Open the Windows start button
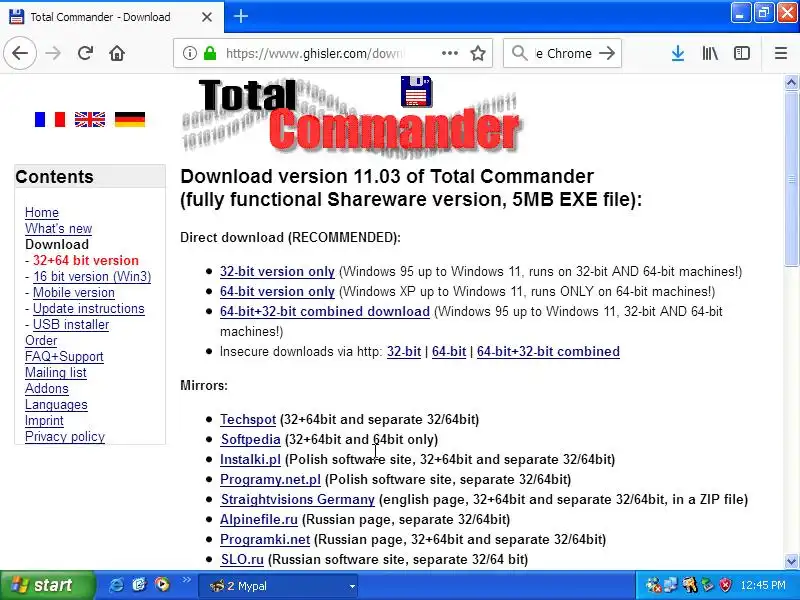The image size is (800, 600). tap(47, 585)
